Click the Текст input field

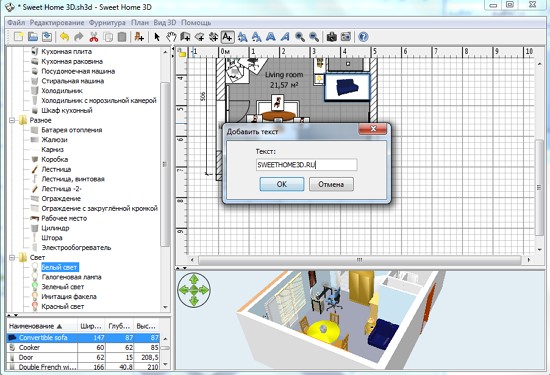[x=307, y=165]
